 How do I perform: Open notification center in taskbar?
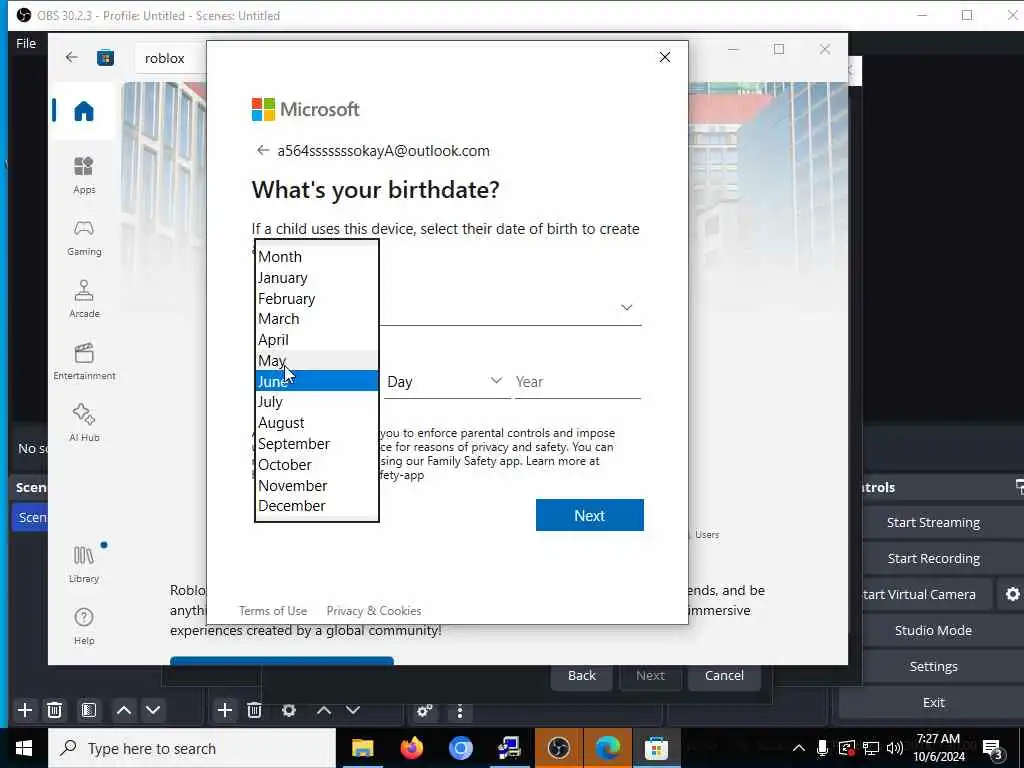(993, 748)
